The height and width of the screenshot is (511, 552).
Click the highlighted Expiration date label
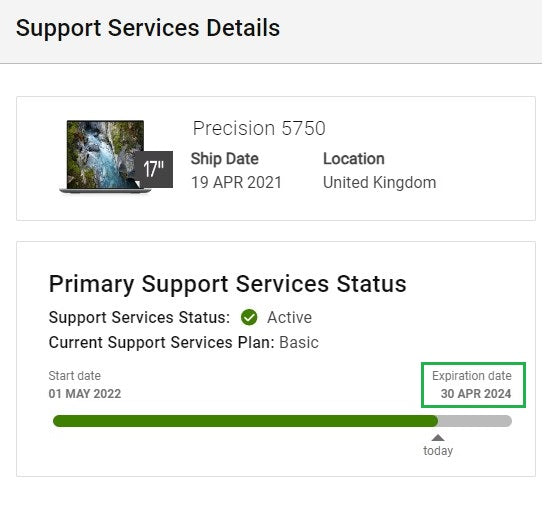(472, 376)
